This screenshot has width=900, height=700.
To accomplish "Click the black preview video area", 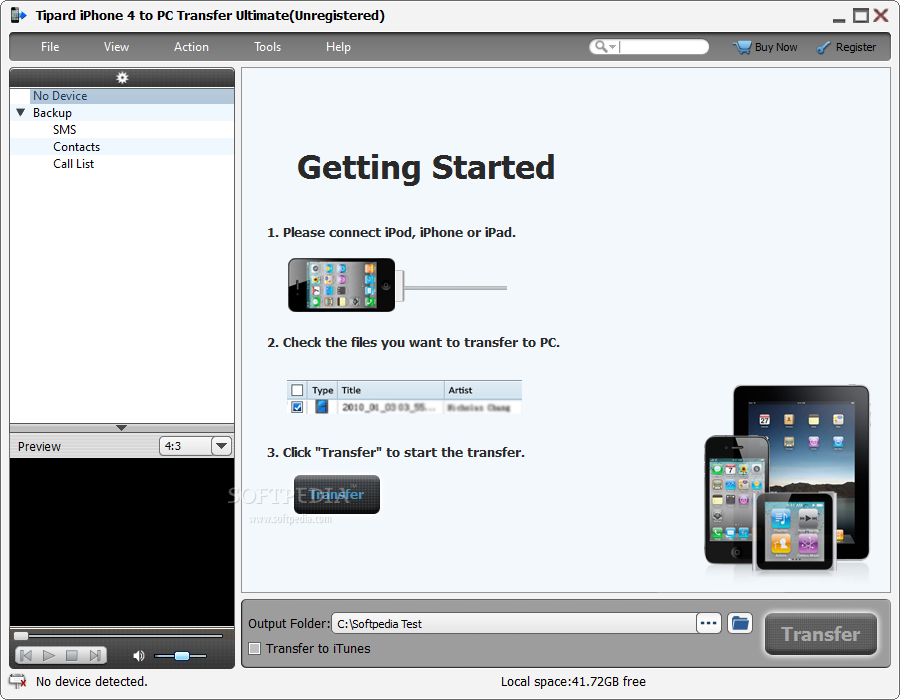I will (x=122, y=542).
